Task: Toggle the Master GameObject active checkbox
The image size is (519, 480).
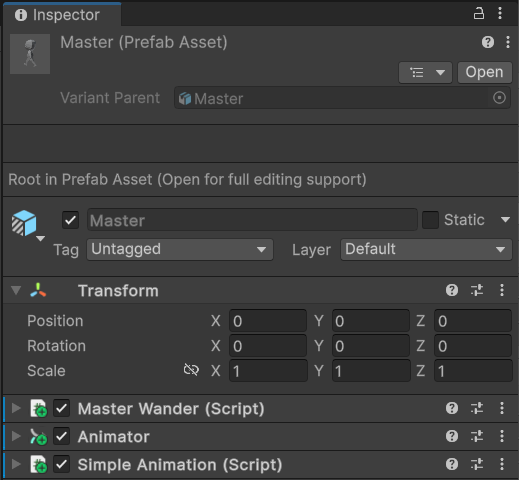Action: 70,220
